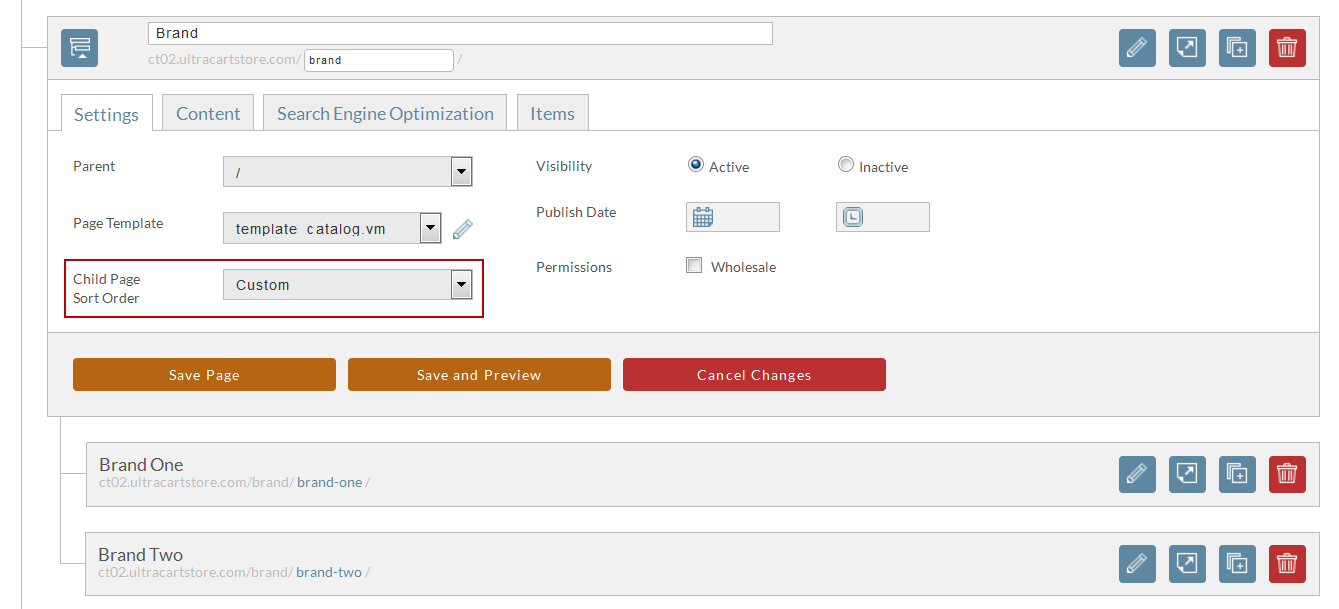
Task: Switch to the Content tab
Action: (x=208, y=113)
